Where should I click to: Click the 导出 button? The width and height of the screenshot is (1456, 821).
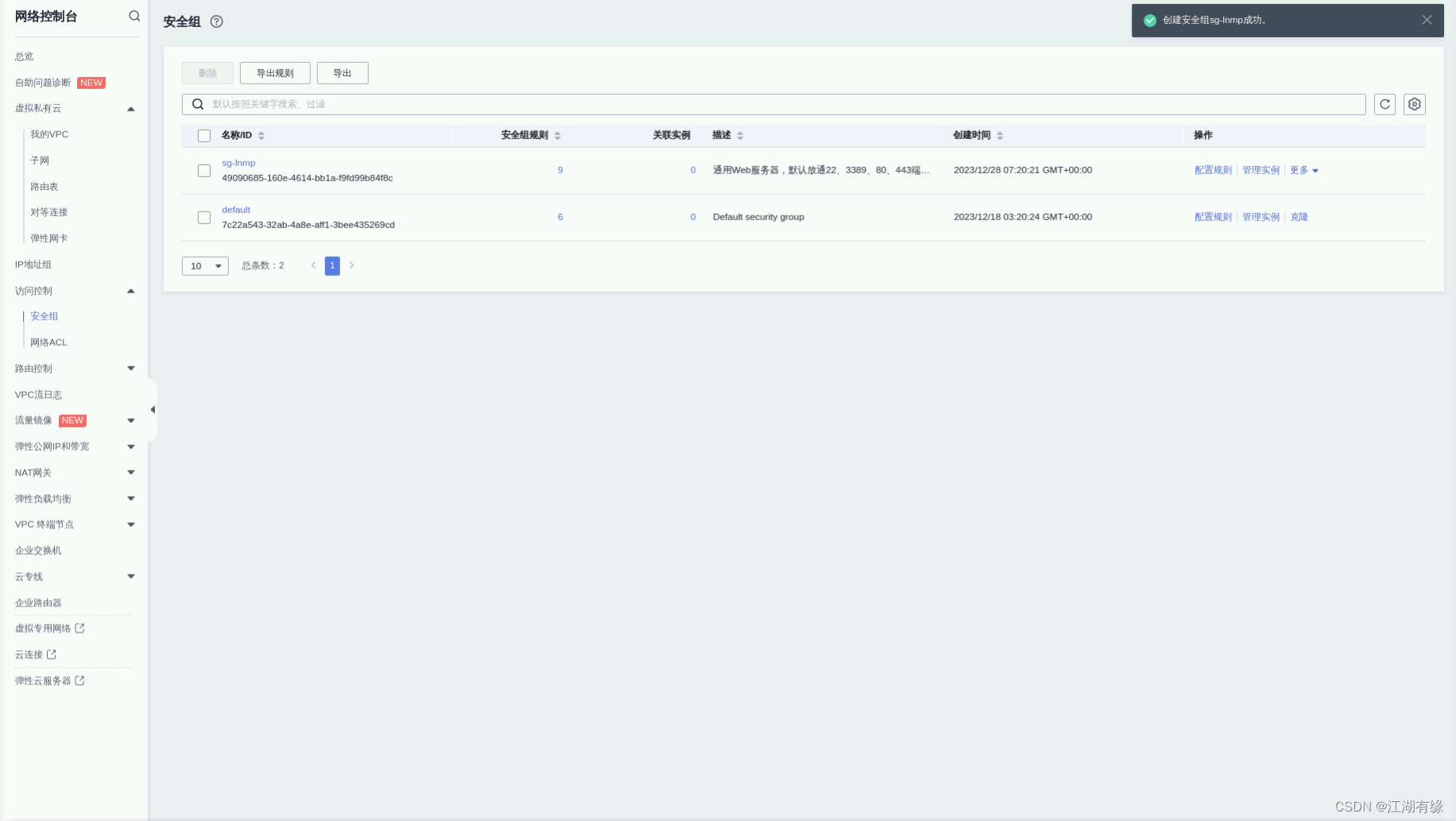point(343,73)
